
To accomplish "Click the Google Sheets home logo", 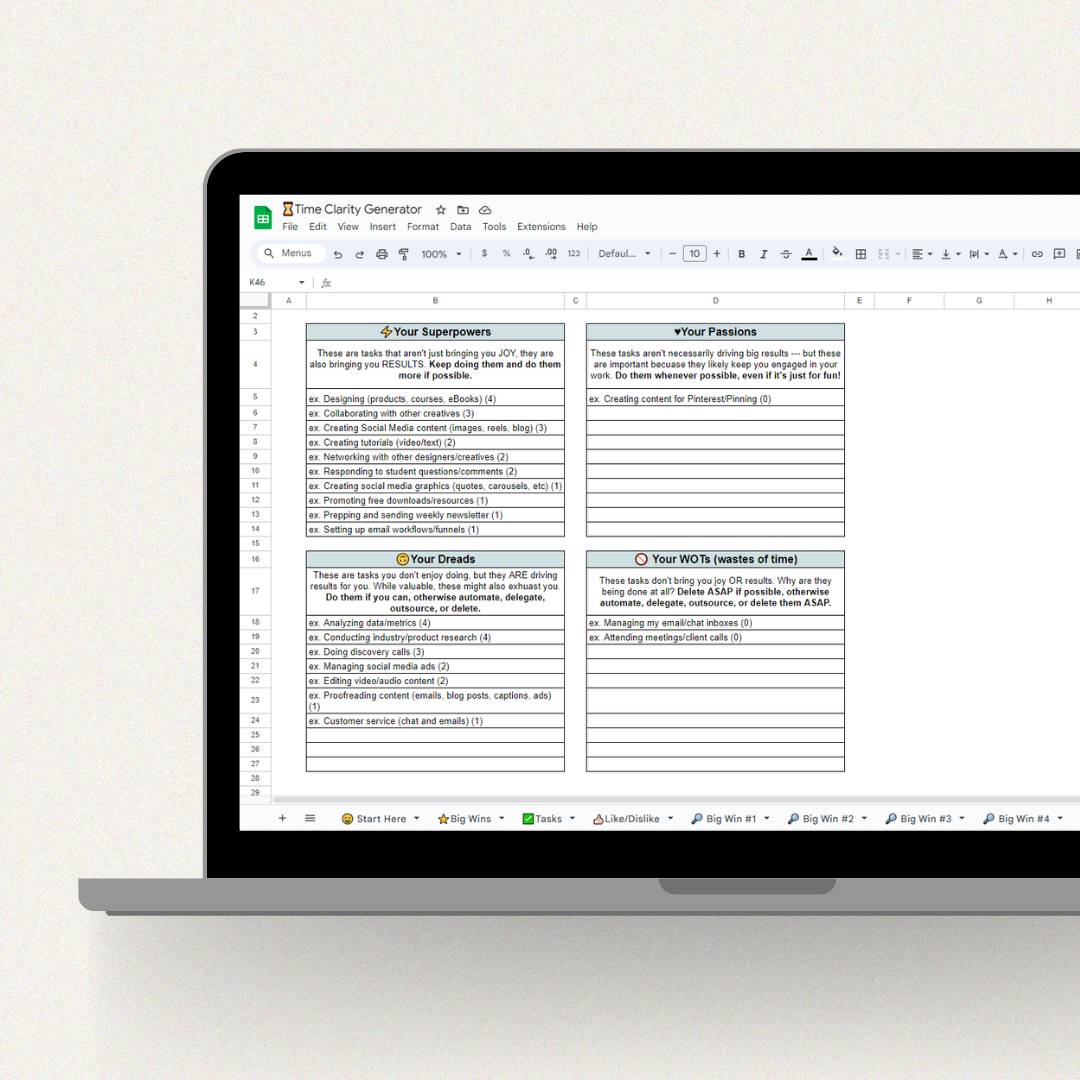I will 263,218.
